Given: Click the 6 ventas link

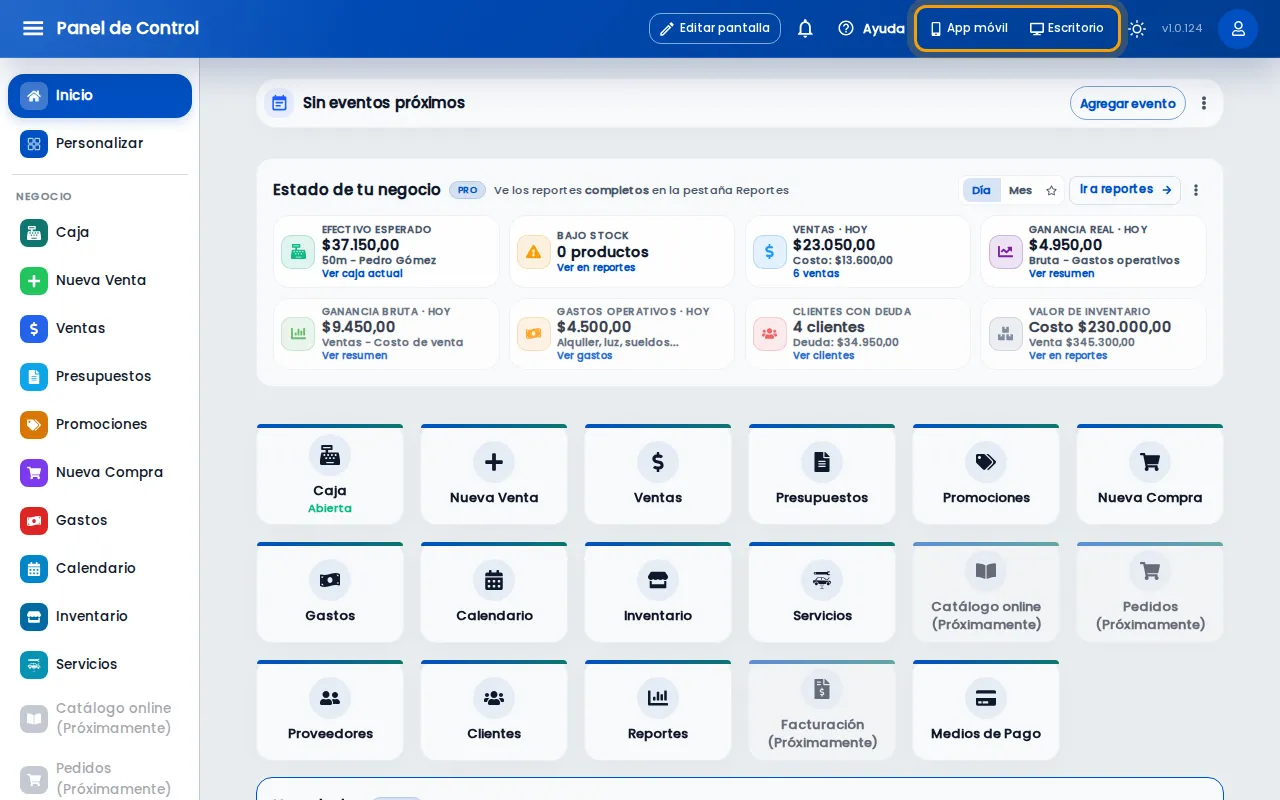Looking at the screenshot, I should tap(816, 274).
